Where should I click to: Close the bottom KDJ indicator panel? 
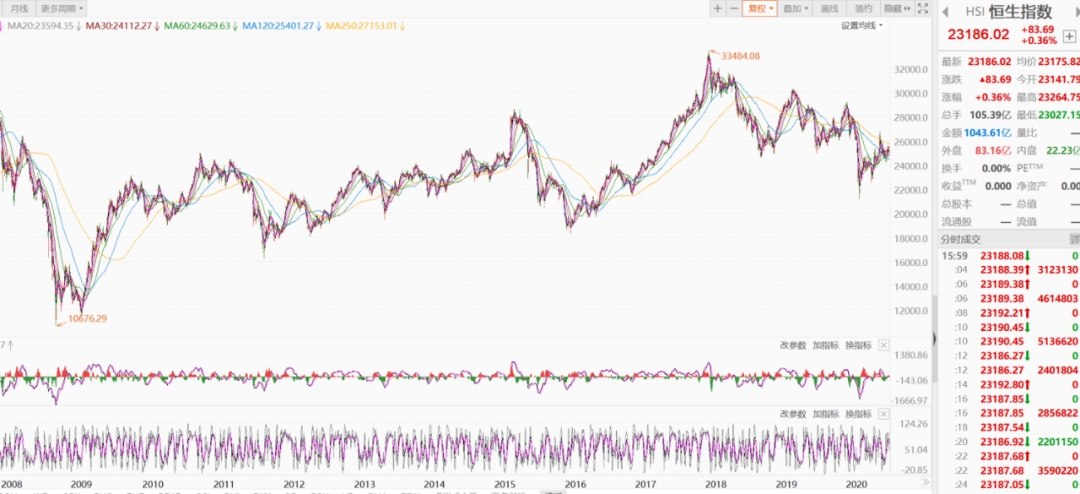pyautogui.click(x=884, y=414)
